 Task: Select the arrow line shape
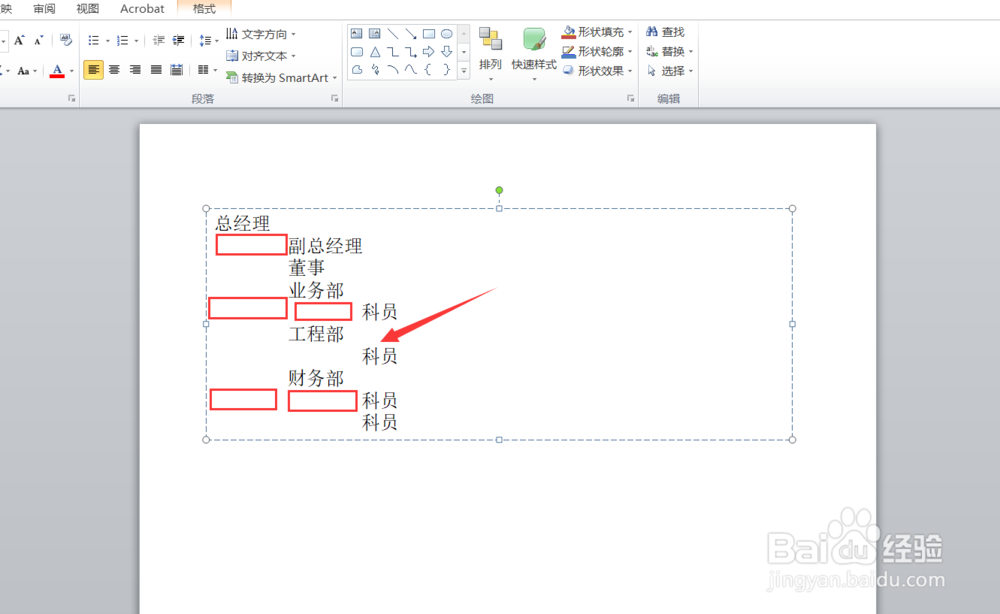[411, 34]
